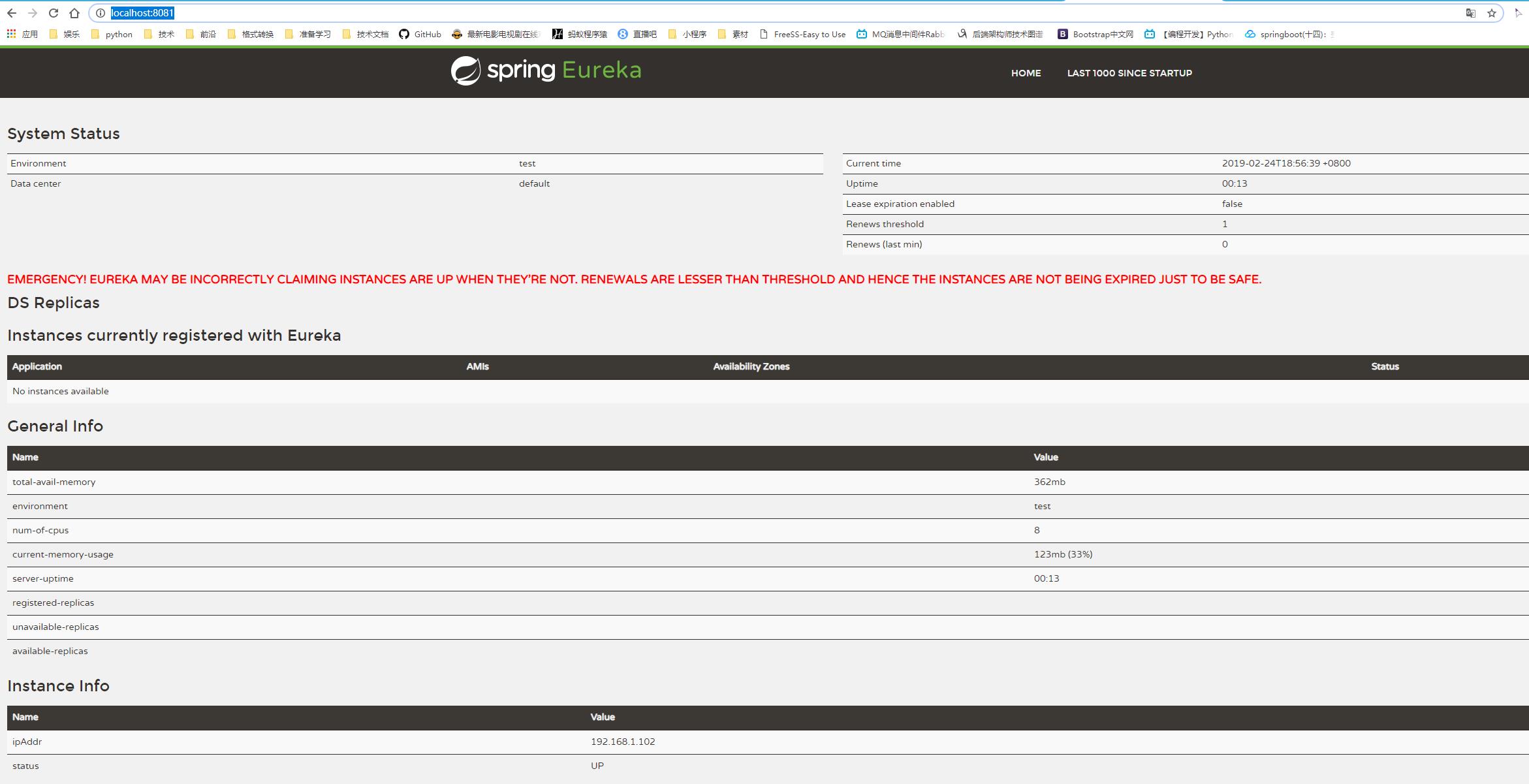This screenshot has width=1529, height=784.
Task: Select the status value UP in Instance Info
Action: (x=597, y=766)
